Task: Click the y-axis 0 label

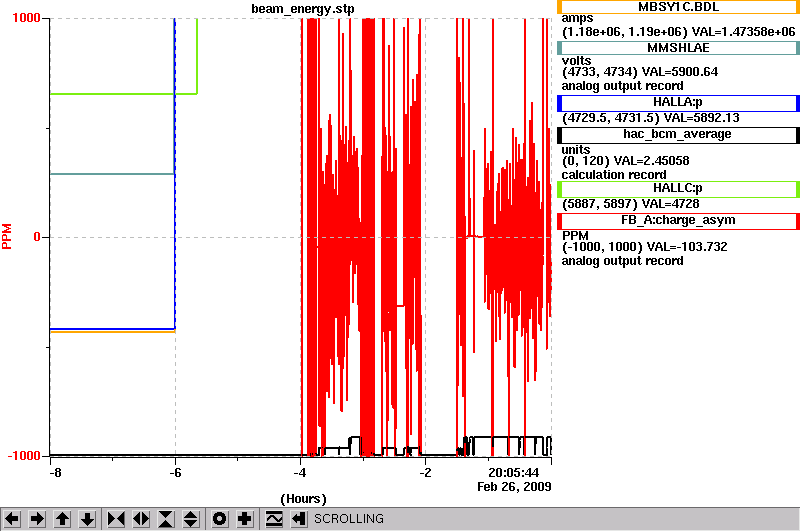Action: click(37, 237)
